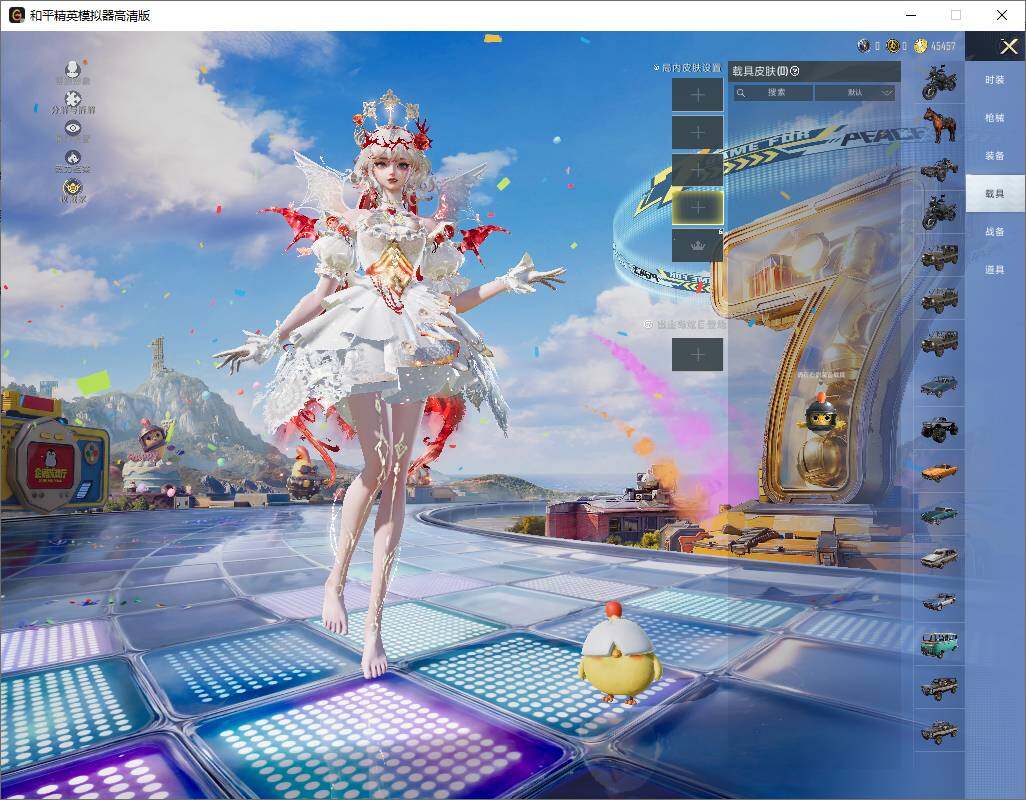Viewport: 1026px width, 800px height.
Task: Switch to the 道具 tab
Action: pos(995,270)
